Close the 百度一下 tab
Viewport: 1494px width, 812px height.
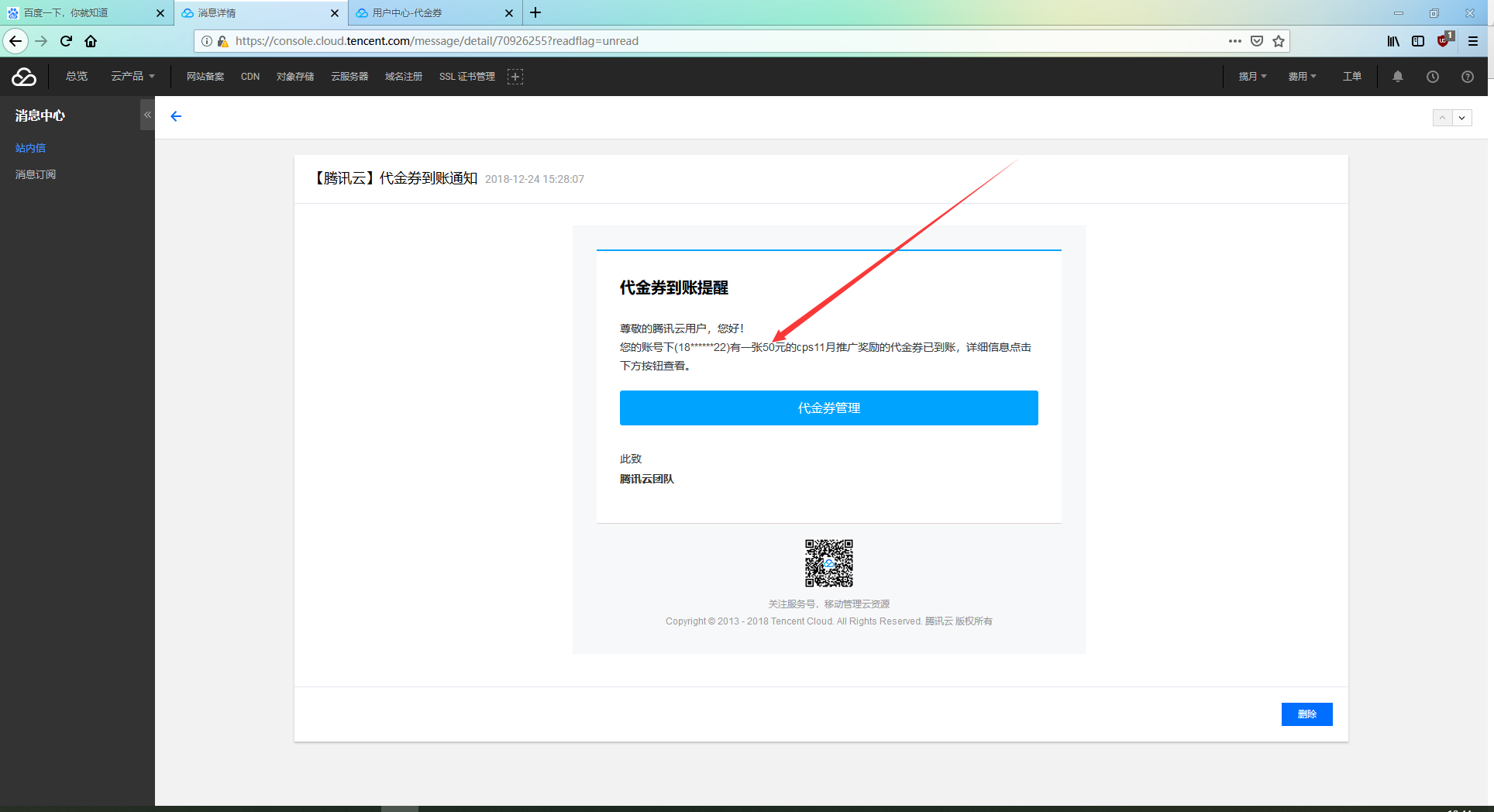point(160,13)
